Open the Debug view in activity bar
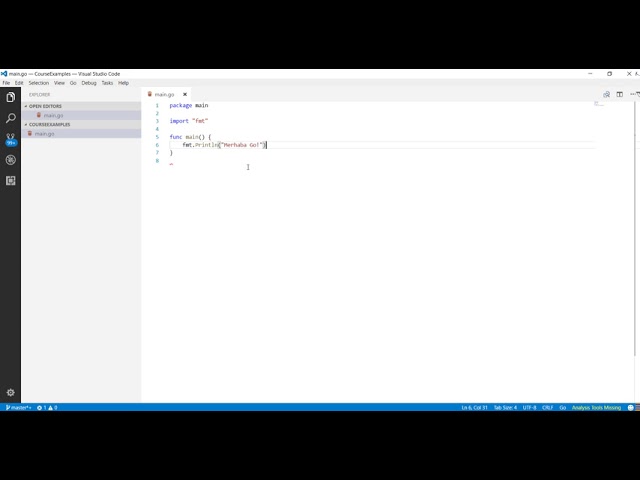 click(11, 160)
